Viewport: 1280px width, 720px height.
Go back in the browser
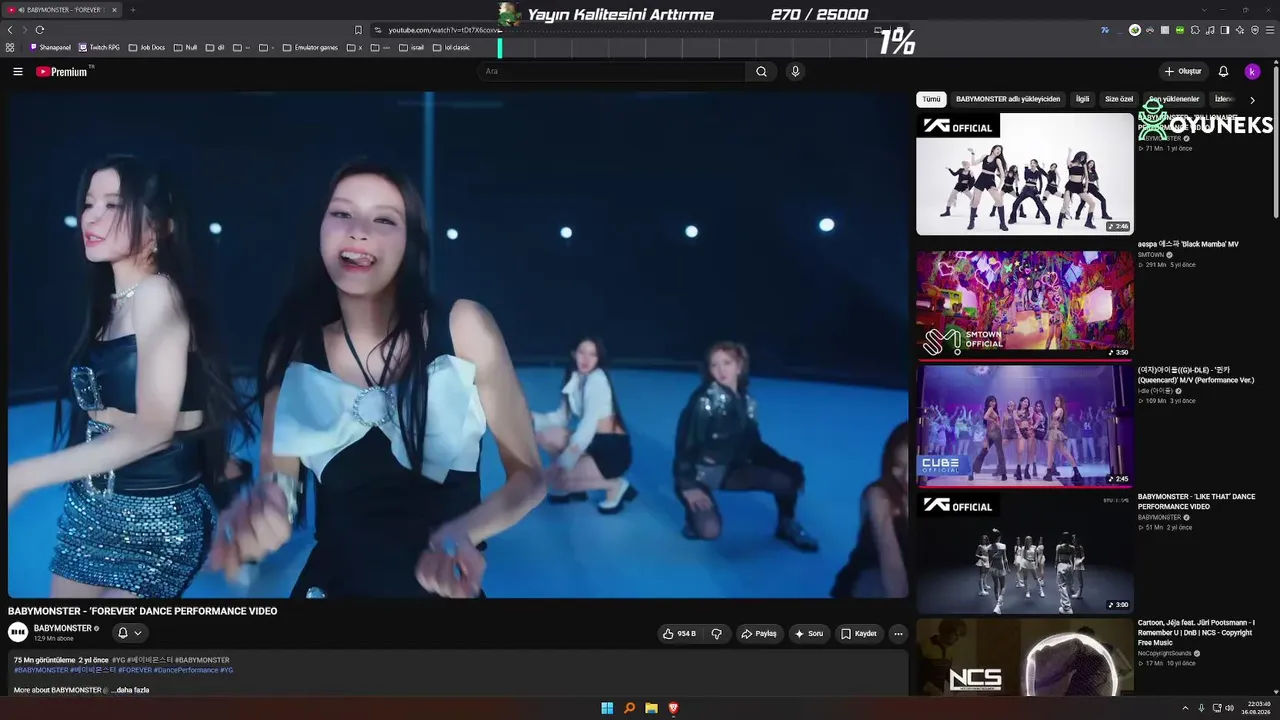pos(10,30)
